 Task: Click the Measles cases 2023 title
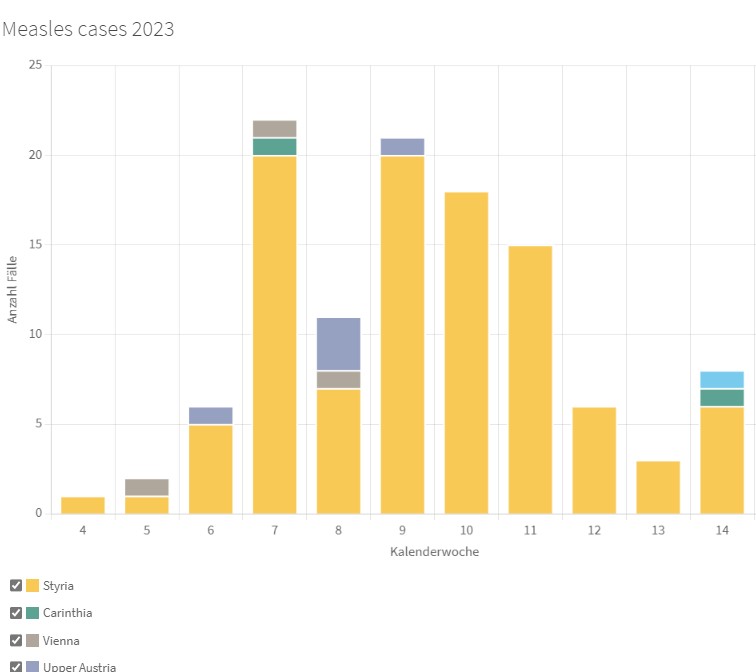pos(88,29)
